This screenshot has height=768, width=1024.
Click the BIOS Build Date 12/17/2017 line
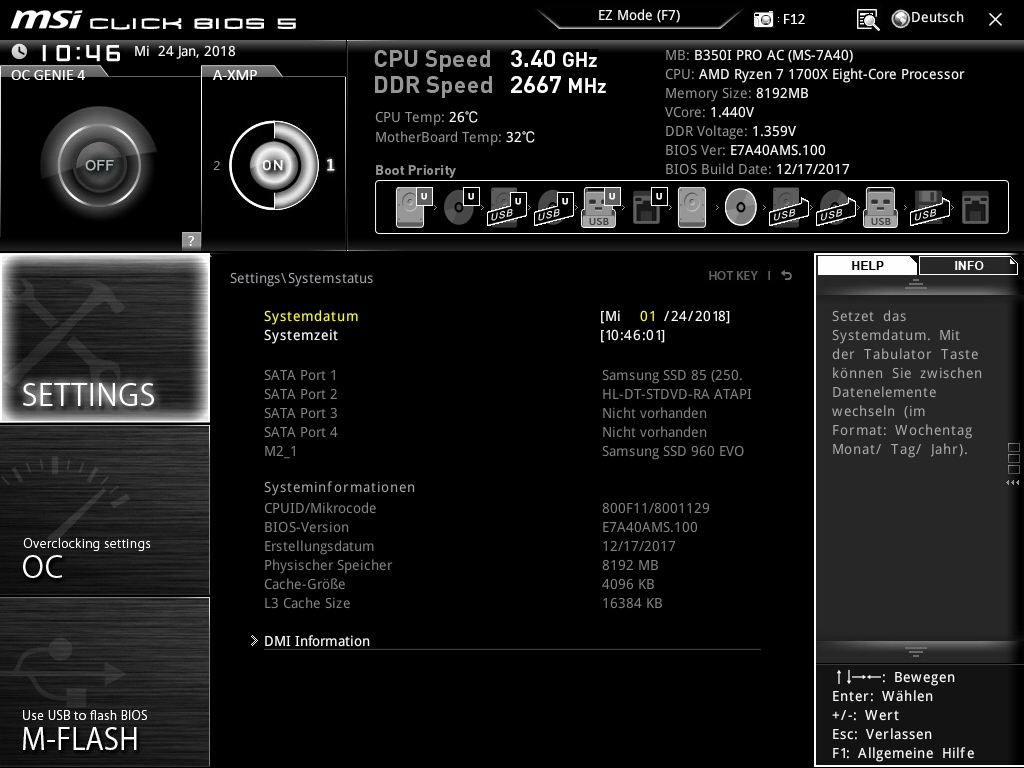(757, 168)
